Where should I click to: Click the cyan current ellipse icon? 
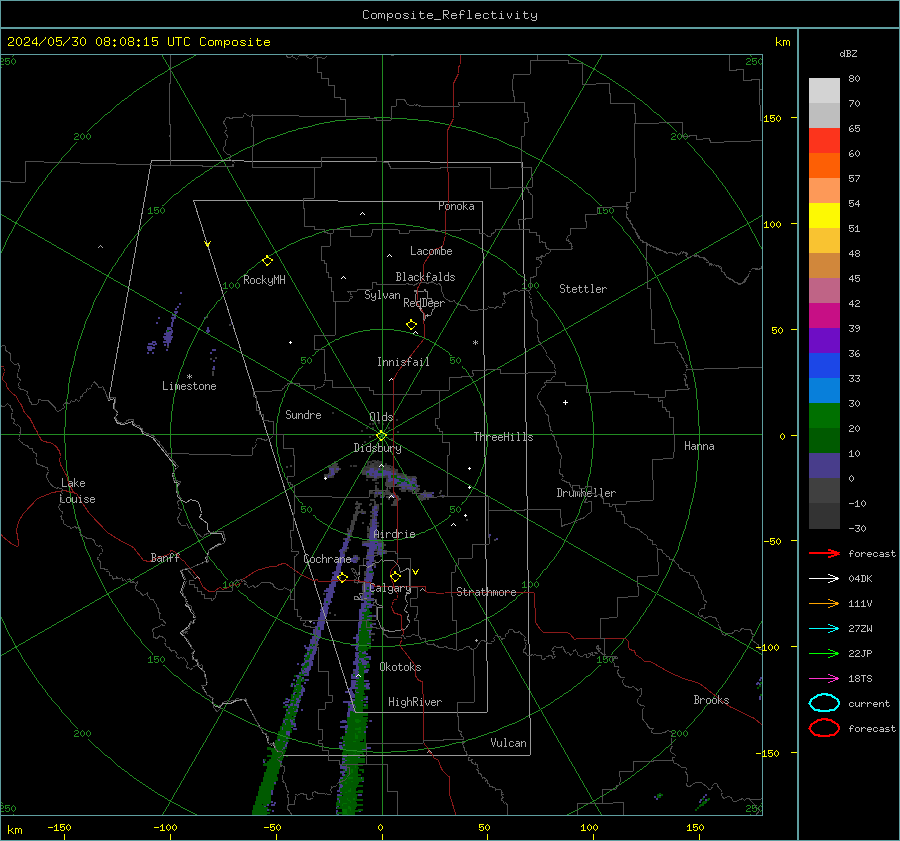824,703
